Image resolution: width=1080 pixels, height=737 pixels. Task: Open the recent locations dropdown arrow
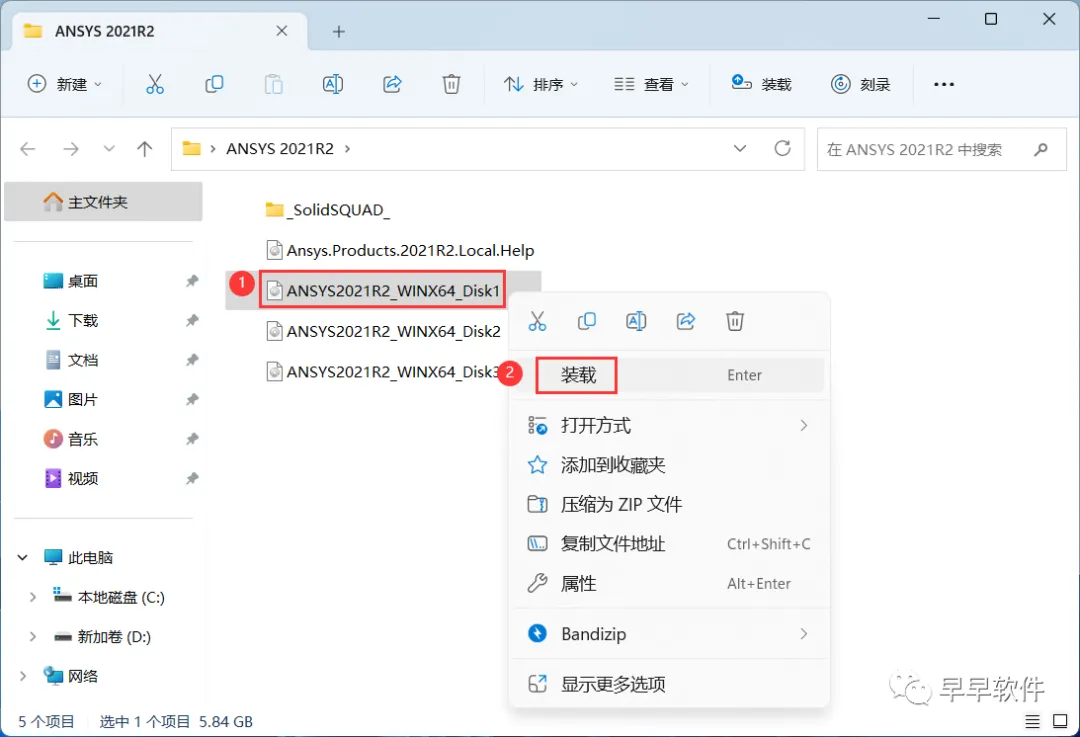pos(109,149)
